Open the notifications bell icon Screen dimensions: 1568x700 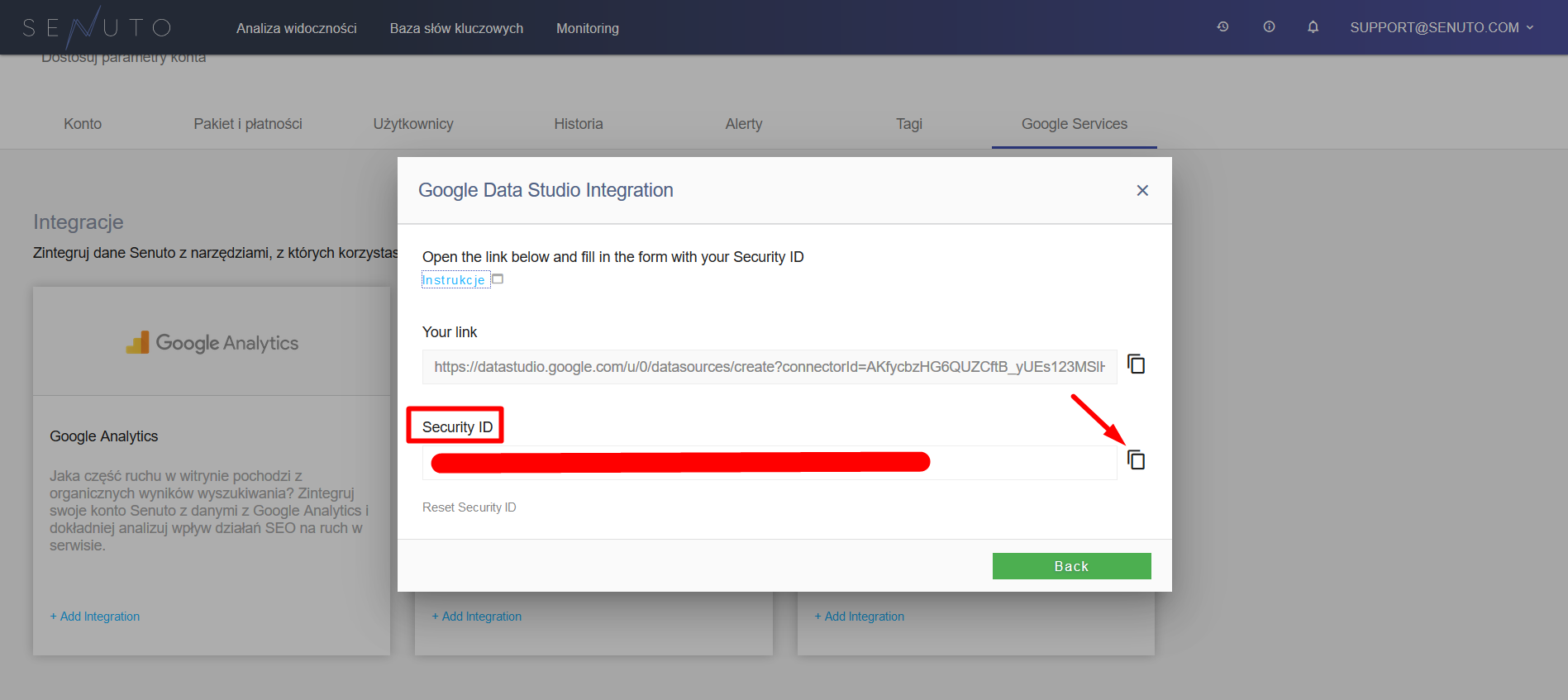point(1313,27)
